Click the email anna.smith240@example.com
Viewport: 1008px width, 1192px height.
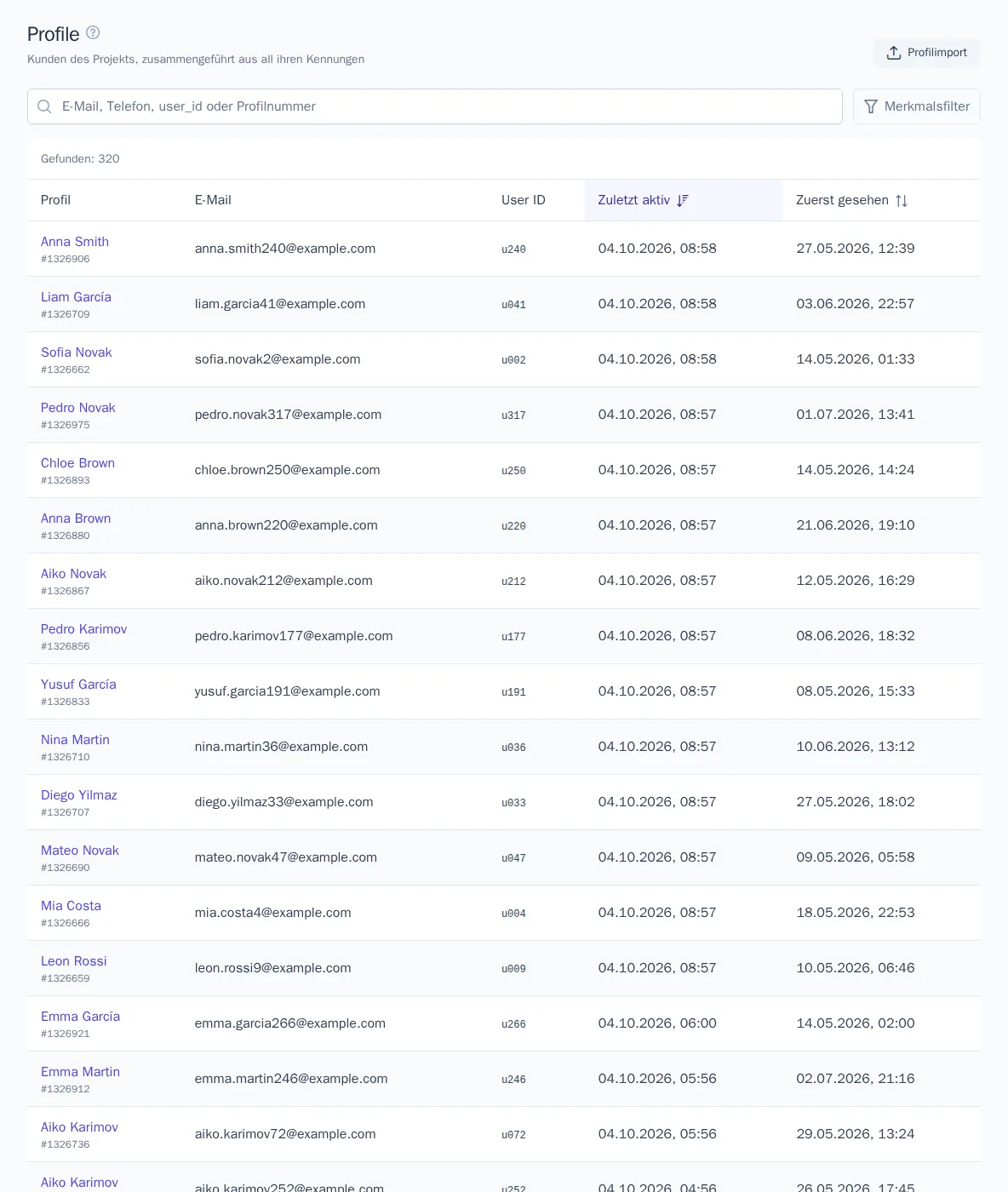pos(285,249)
